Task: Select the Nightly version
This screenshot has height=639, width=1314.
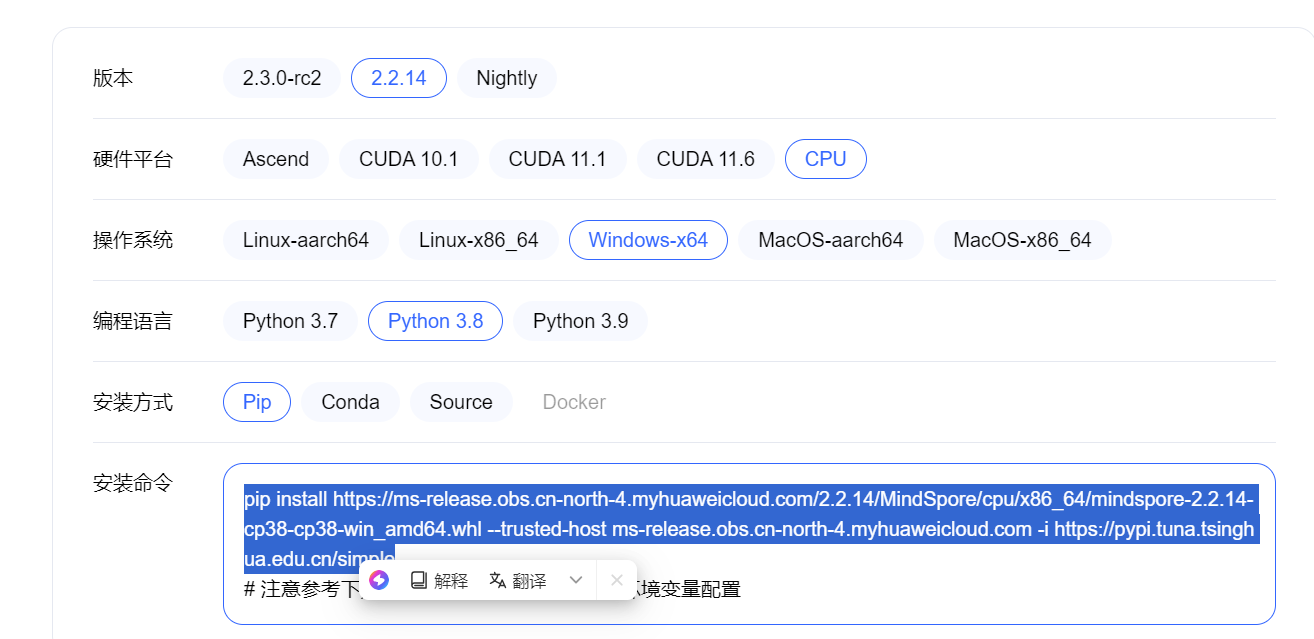Action: tap(507, 78)
